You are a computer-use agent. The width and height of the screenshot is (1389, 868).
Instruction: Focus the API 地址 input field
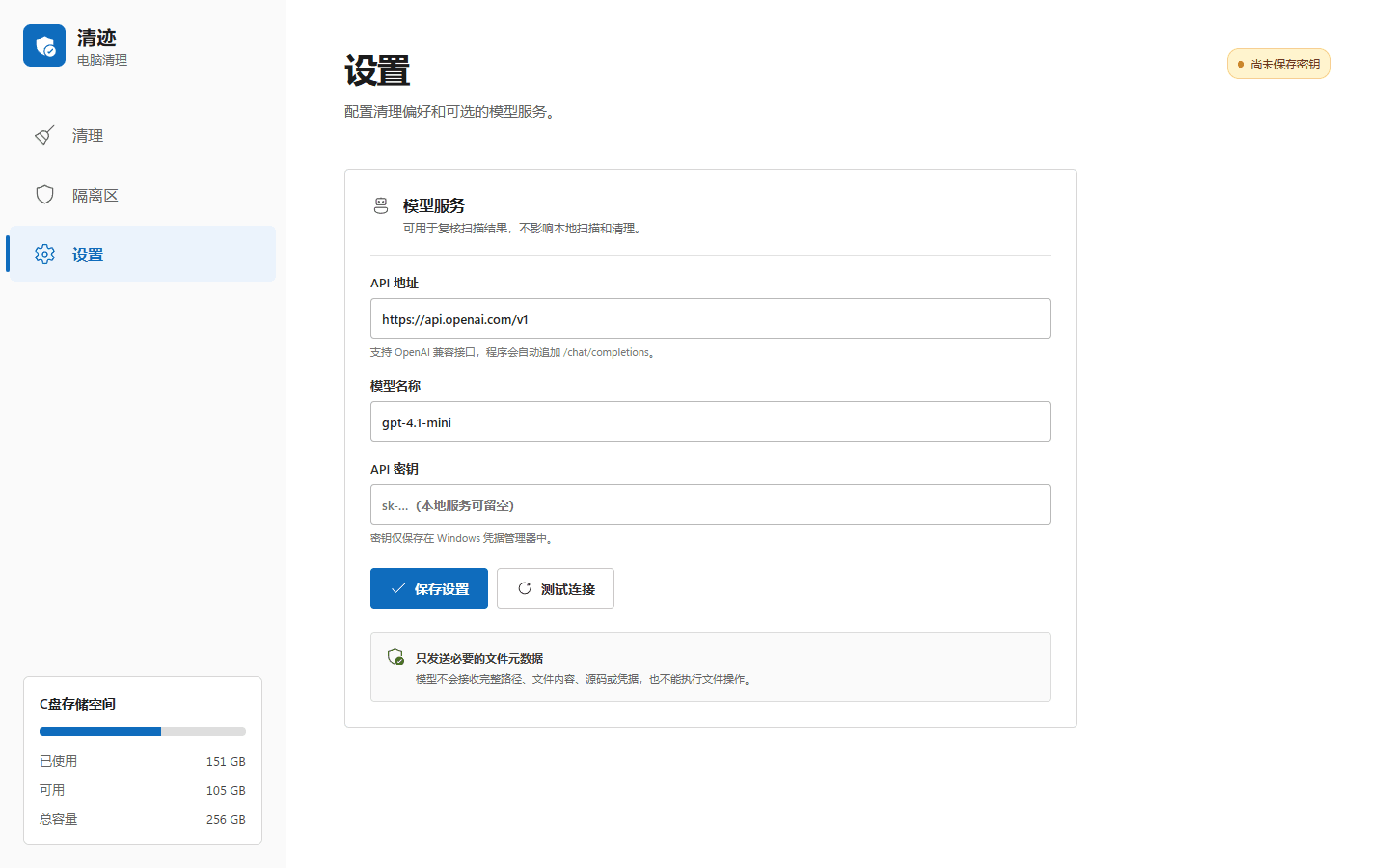pos(711,318)
